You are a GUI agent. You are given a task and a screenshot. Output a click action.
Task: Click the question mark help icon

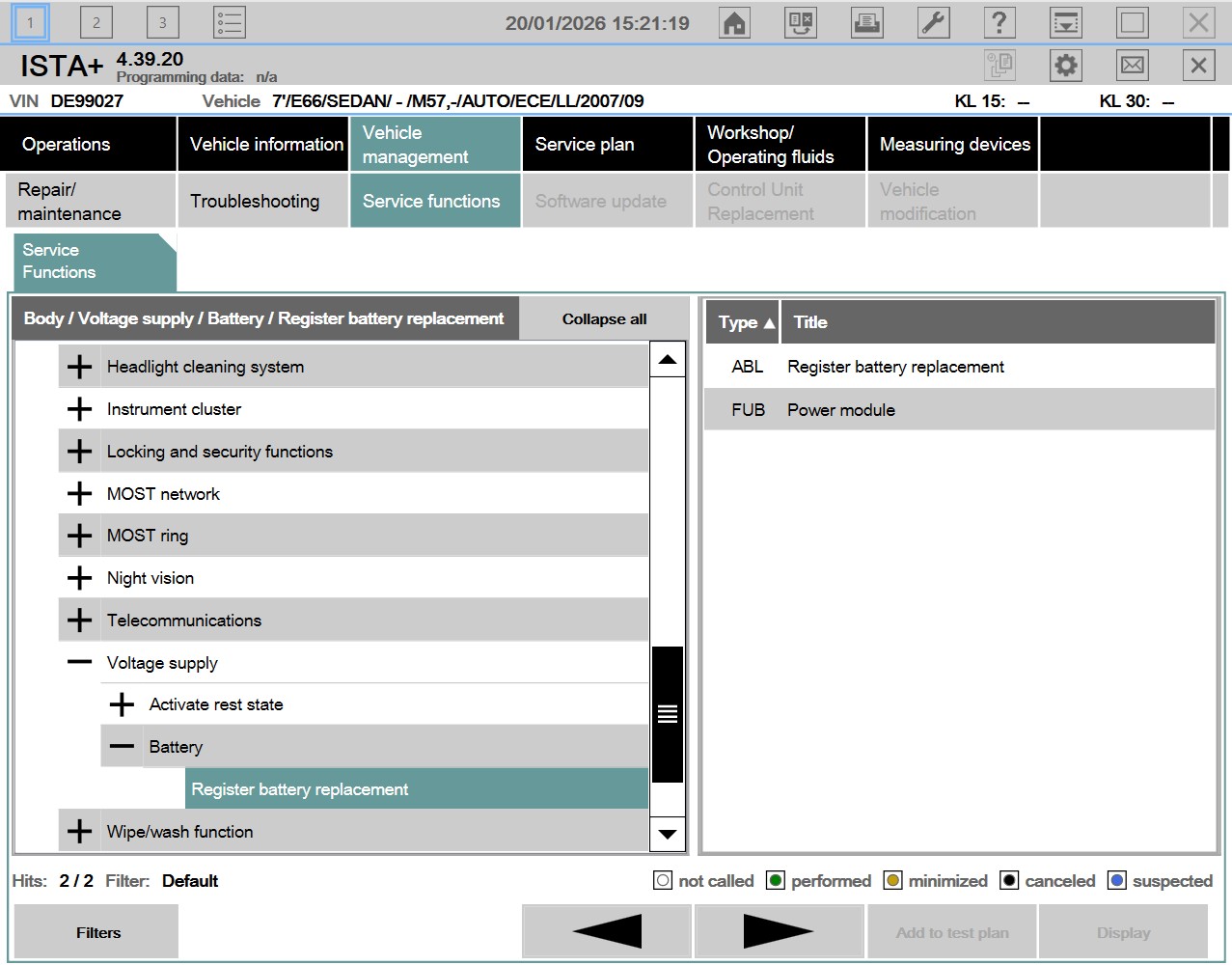coord(999,22)
